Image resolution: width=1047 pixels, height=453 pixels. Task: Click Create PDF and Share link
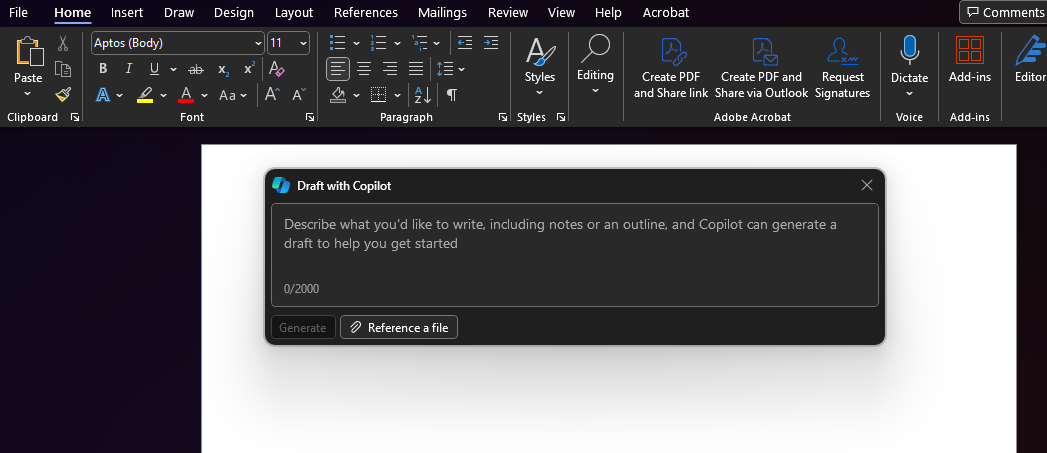point(671,67)
